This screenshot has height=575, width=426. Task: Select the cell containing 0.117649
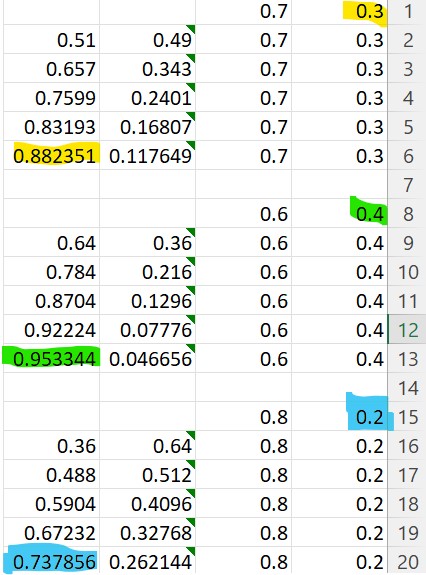(148, 156)
